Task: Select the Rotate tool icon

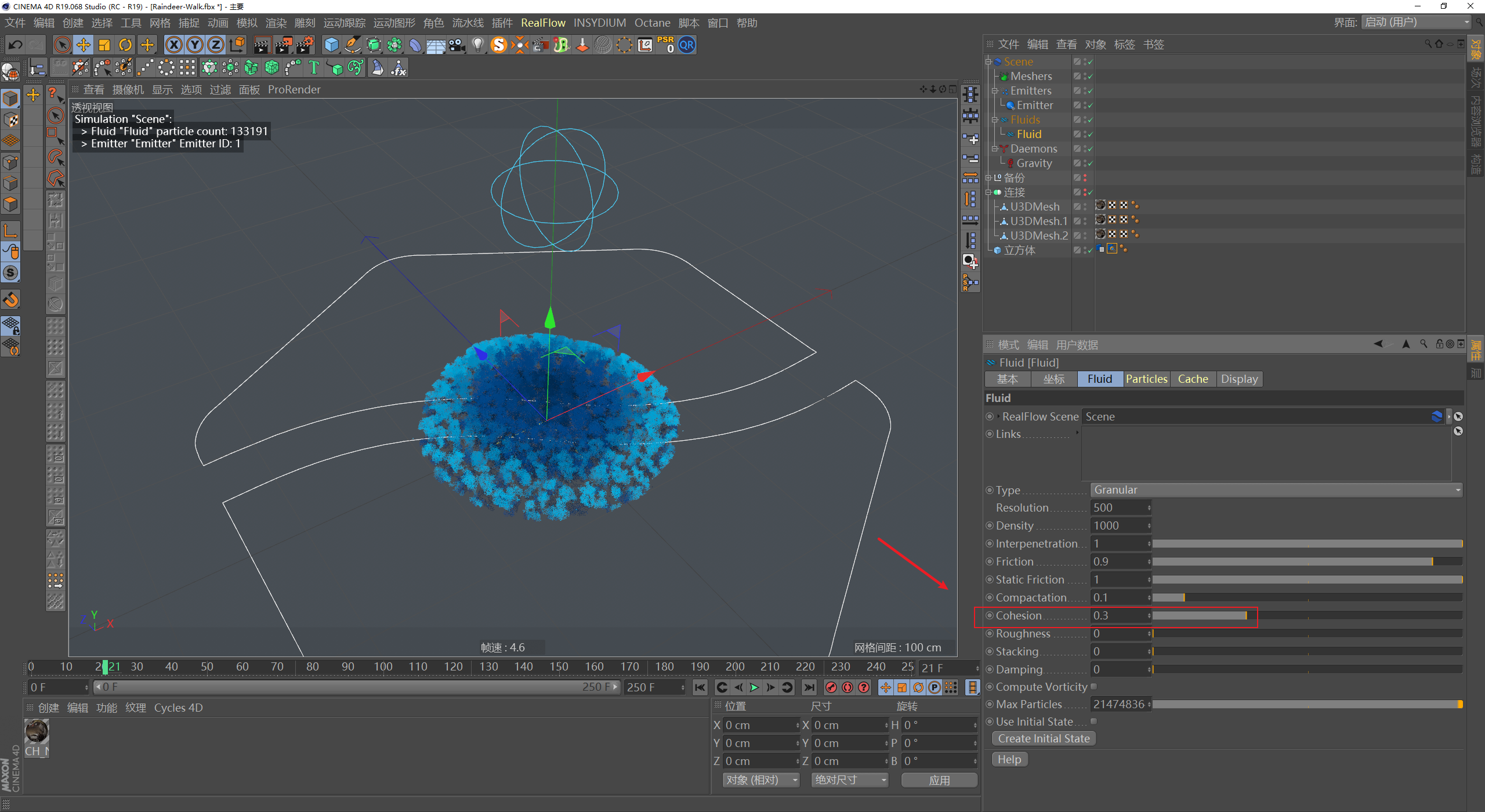Action: 125,45
